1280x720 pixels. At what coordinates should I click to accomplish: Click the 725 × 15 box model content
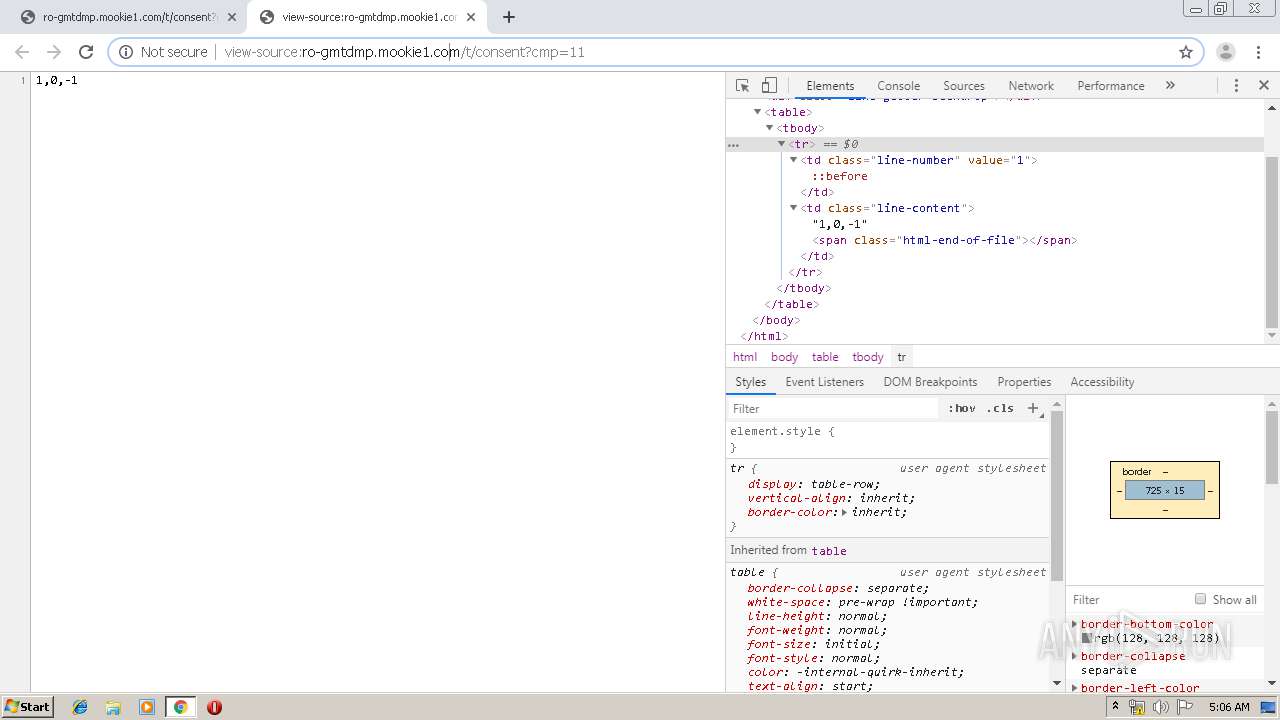pyautogui.click(x=1165, y=491)
